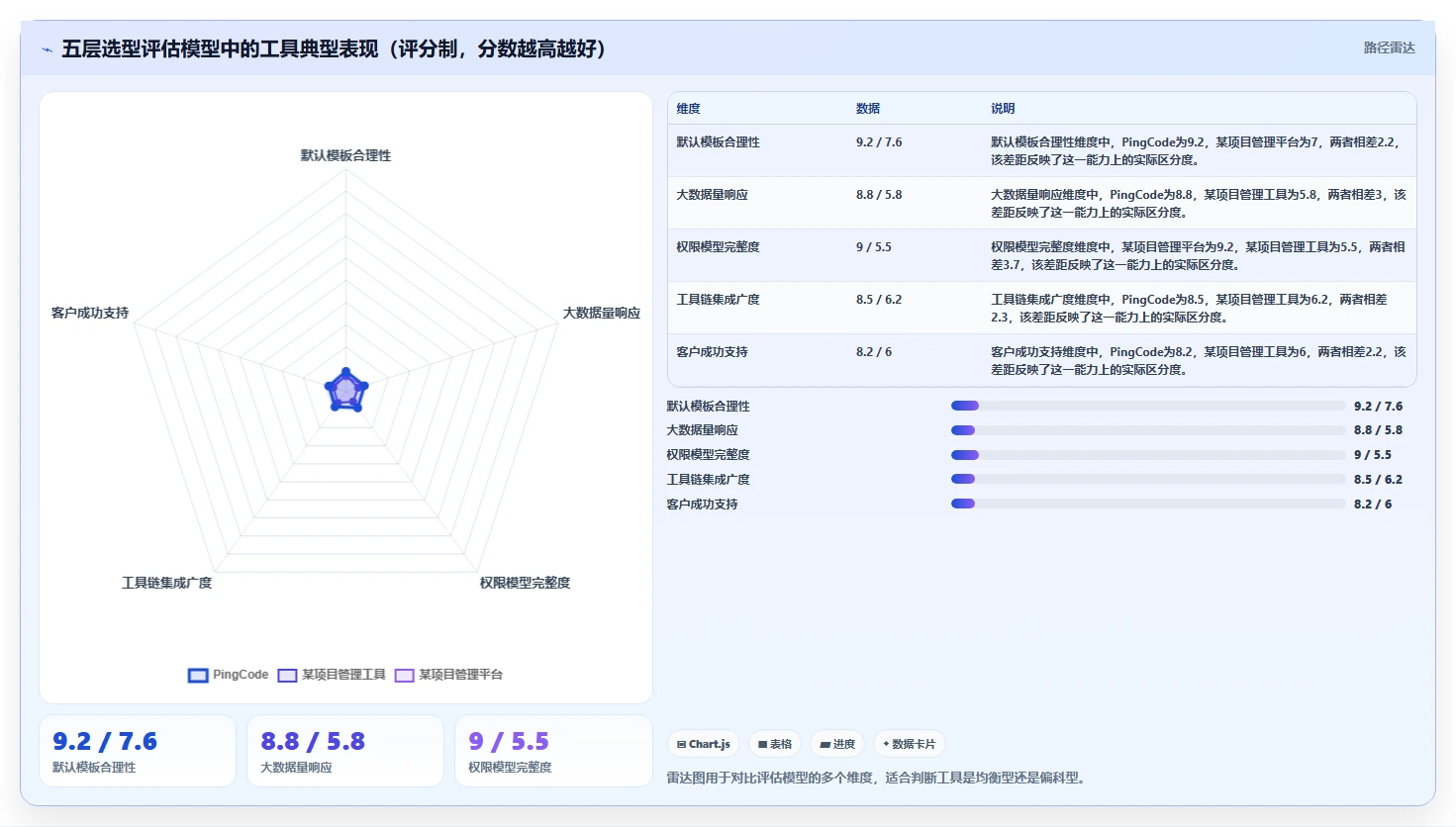Click the 路径雷达 label in header
Image resolution: width=1456 pixels, height=827 pixels.
(1389, 47)
